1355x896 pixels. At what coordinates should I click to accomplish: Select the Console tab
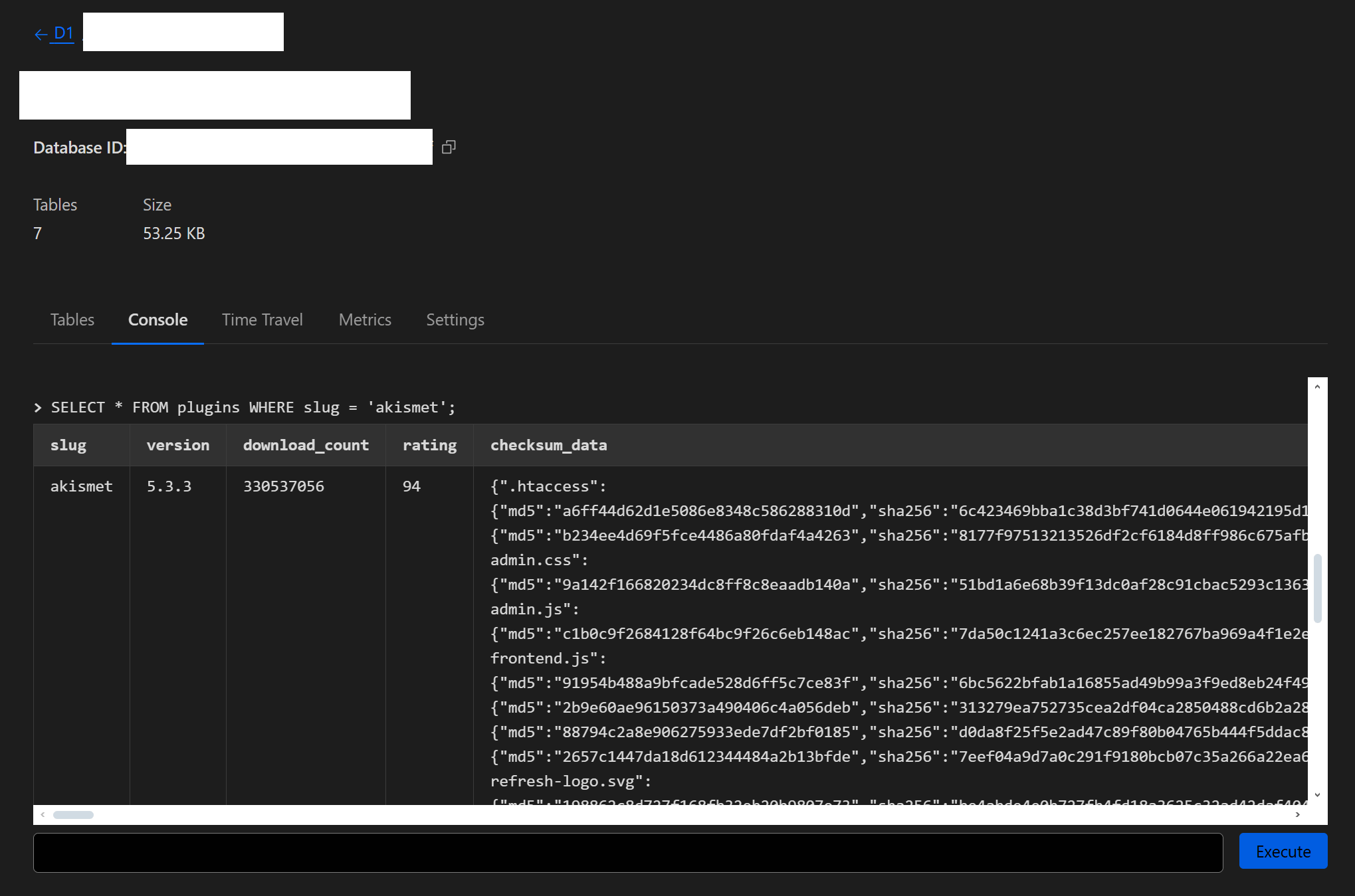coord(157,319)
